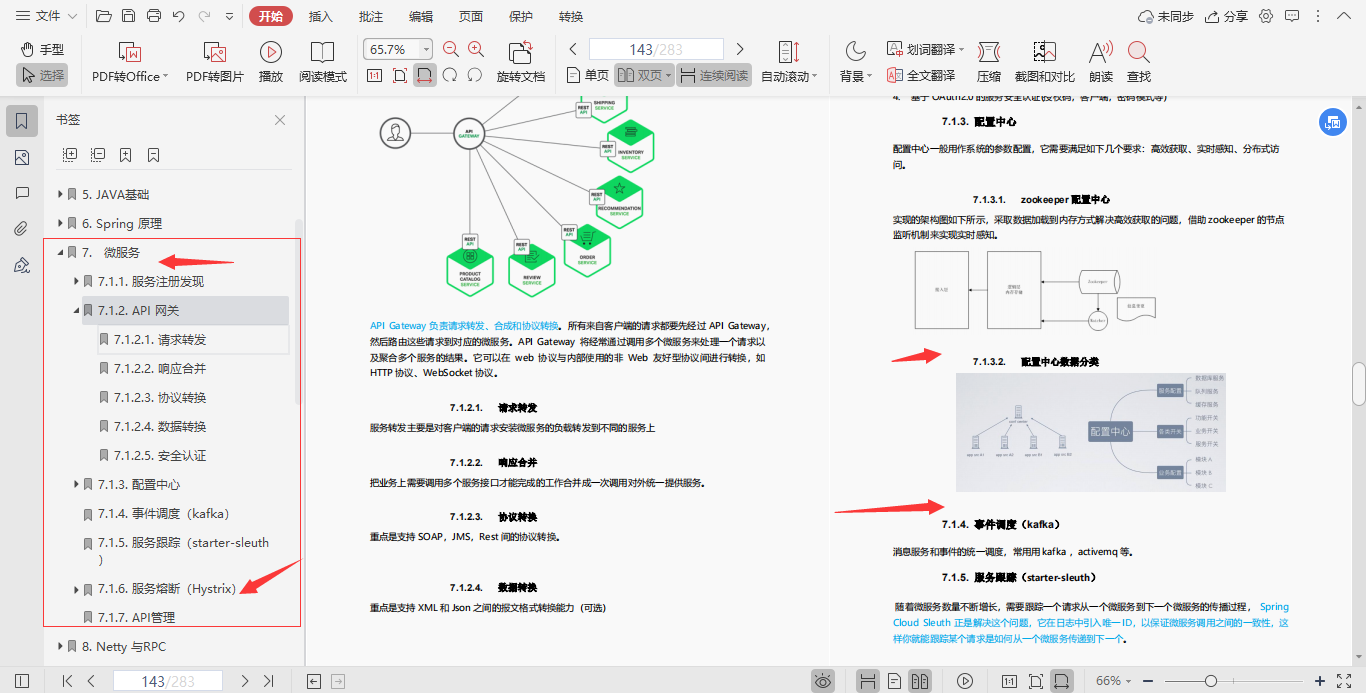Toggle eye protection mode in status bar

click(x=823, y=680)
